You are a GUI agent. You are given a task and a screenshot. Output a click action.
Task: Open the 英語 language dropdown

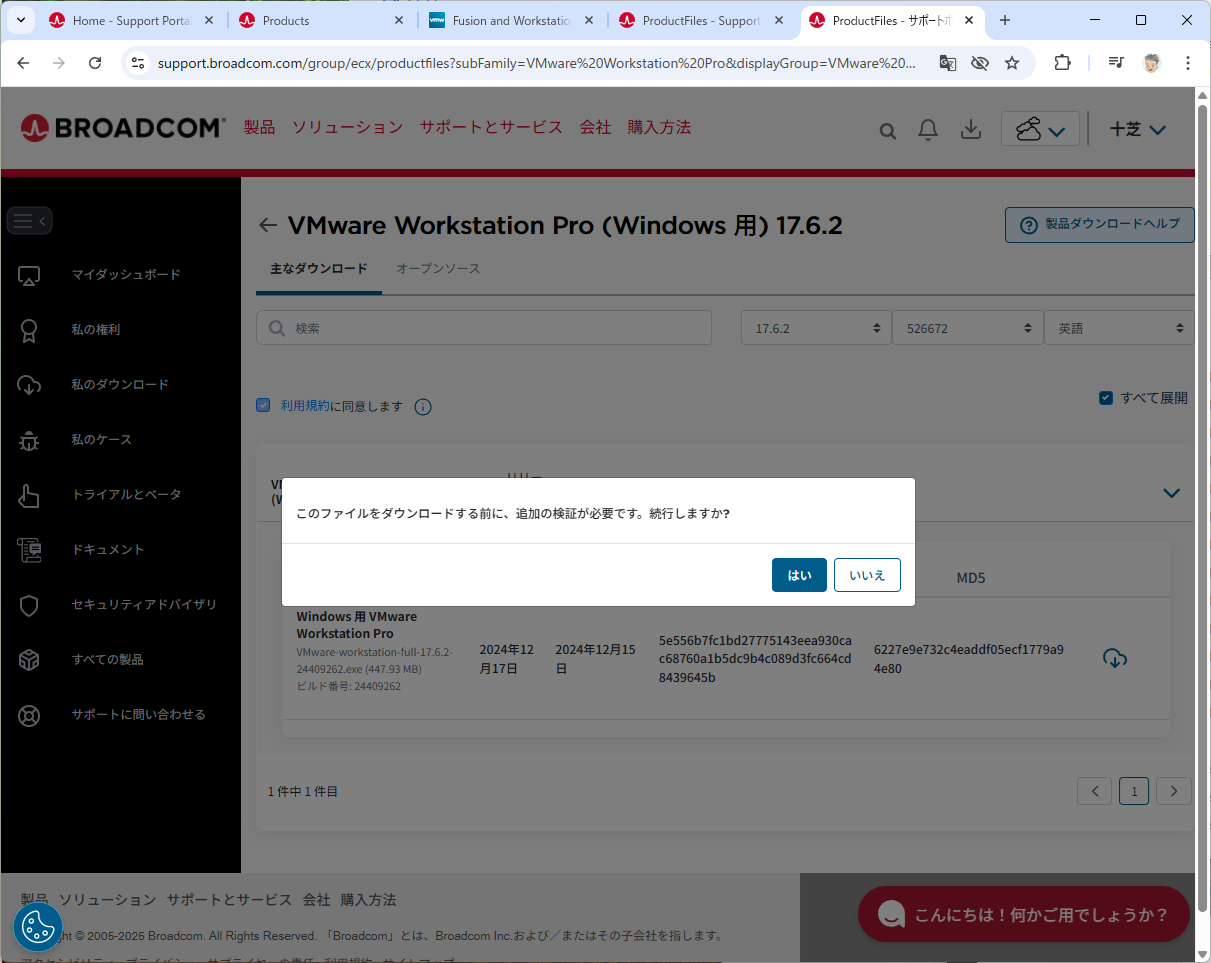coord(1118,328)
